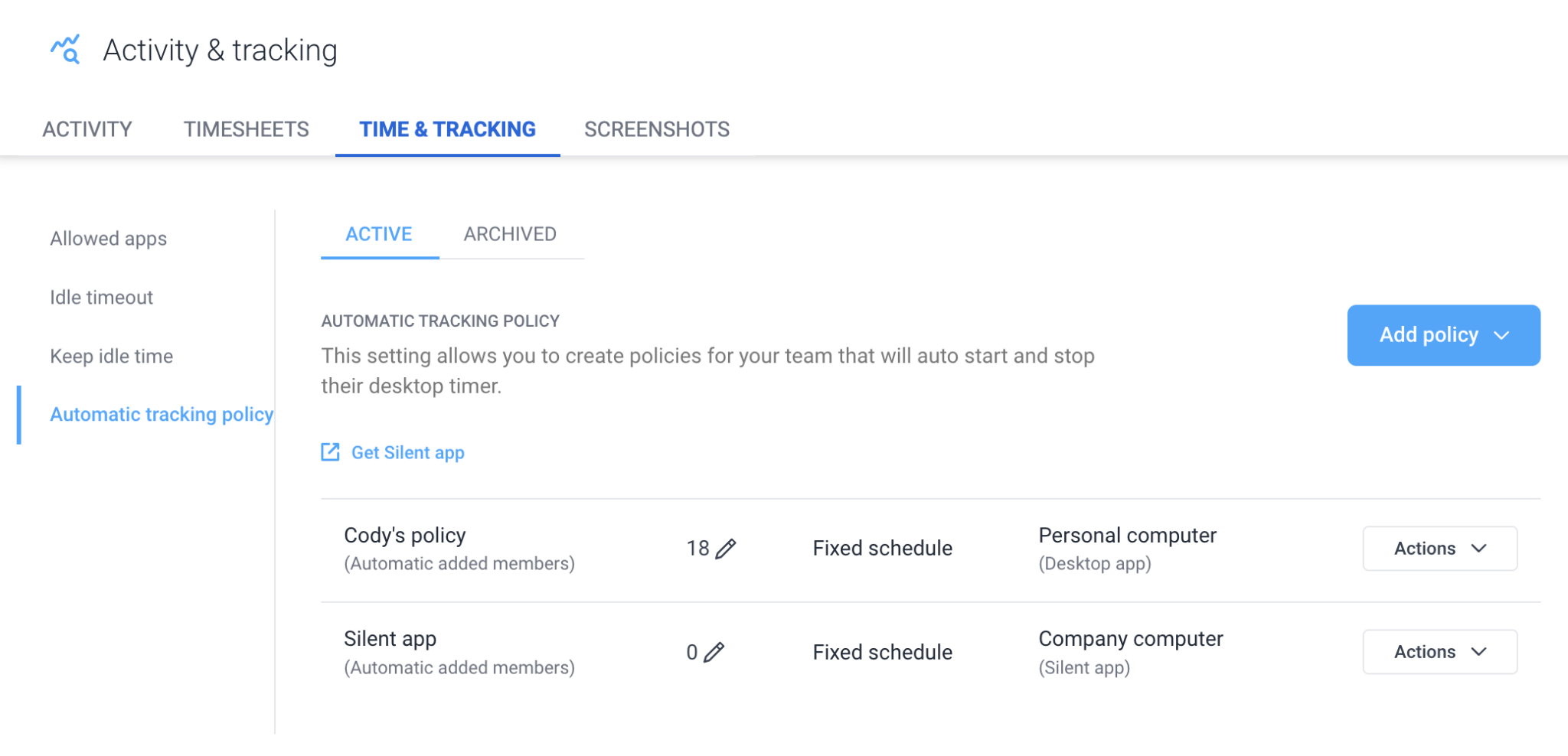Open the Keep idle time settings
The image size is (1568, 756).
(111, 356)
